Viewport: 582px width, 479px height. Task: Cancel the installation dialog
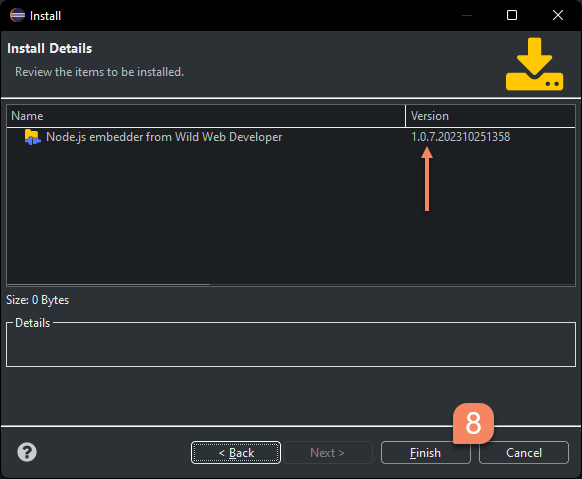tap(524, 453)
